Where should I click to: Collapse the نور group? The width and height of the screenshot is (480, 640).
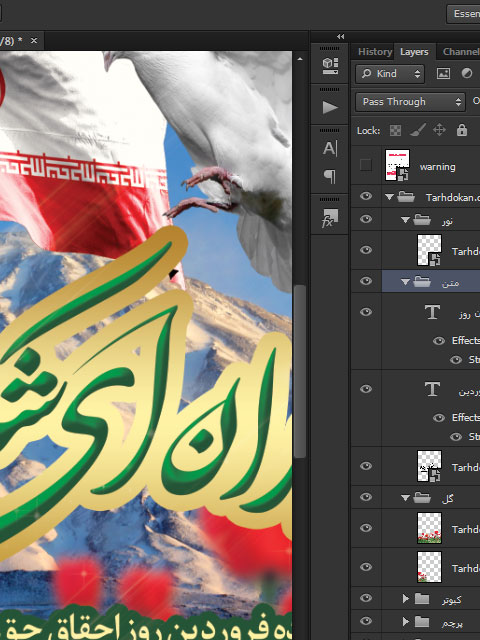[405, 220]
